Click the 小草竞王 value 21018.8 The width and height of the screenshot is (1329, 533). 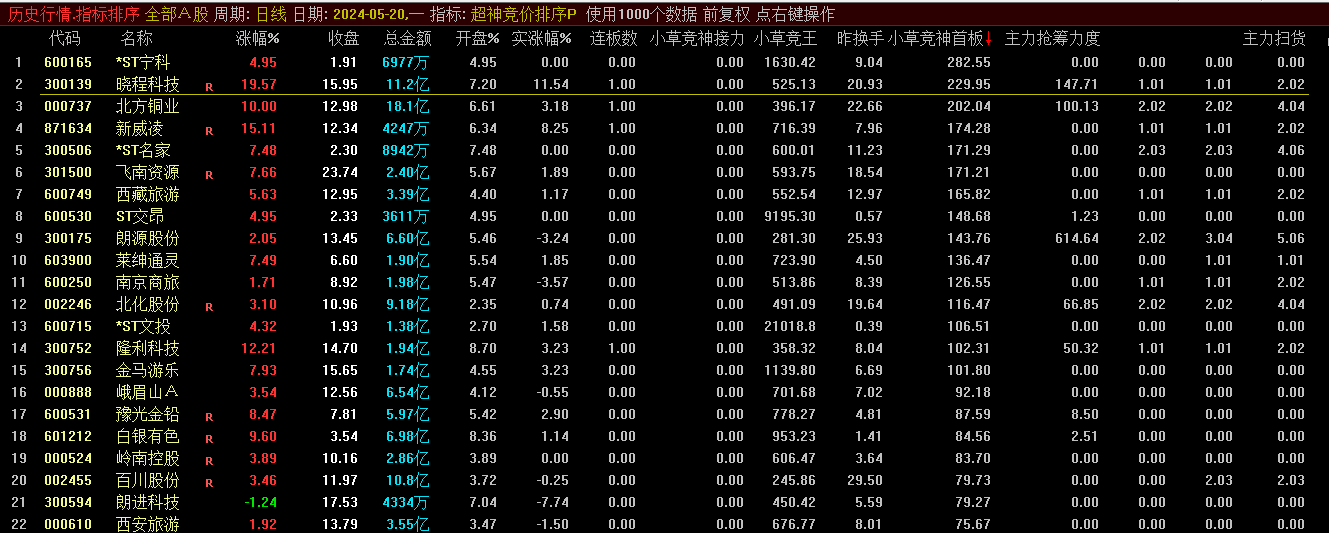pyautogui.click(x=789, y=326)
